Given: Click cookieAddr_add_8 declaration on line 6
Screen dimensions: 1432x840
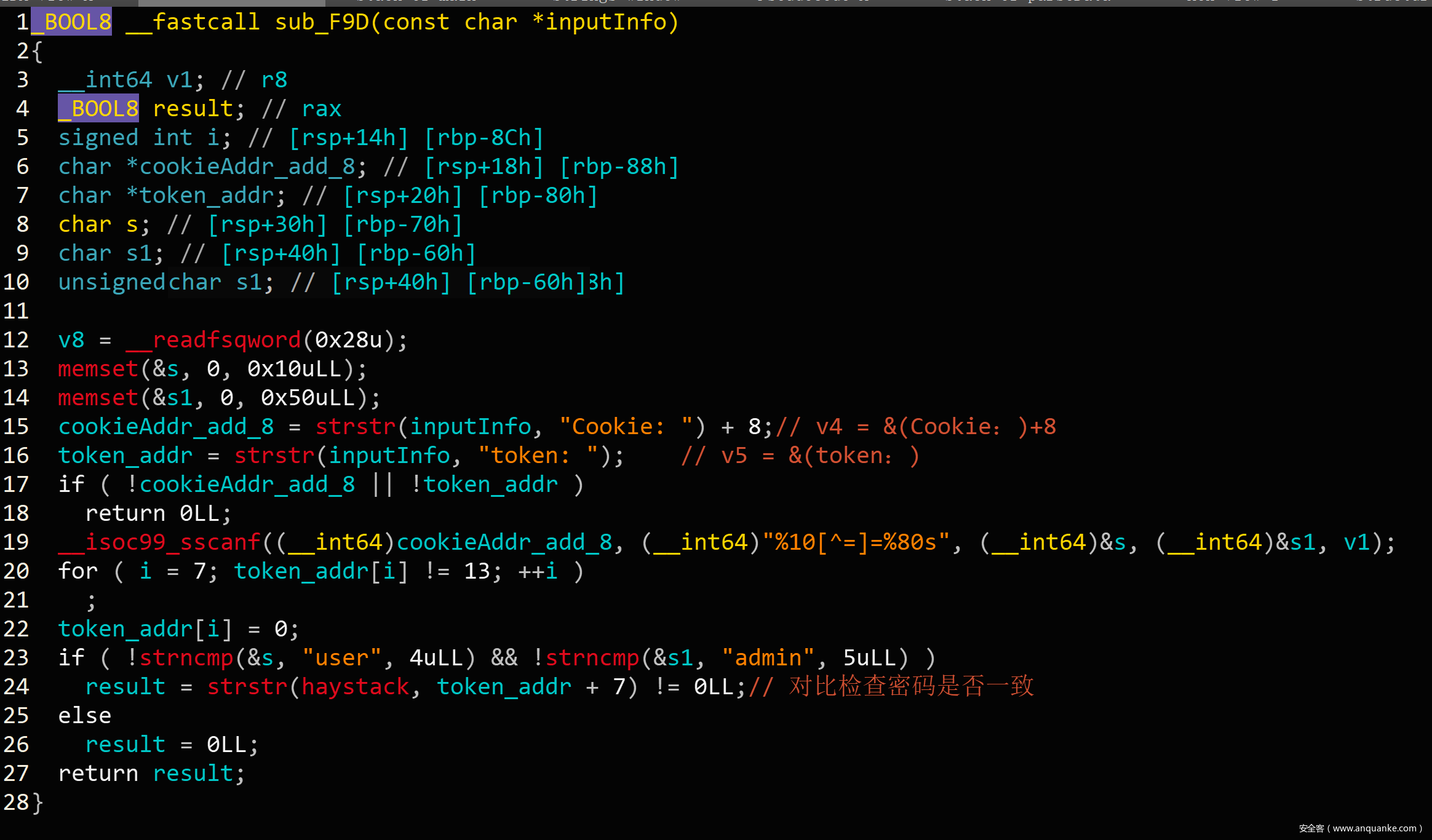Looking at the screenshot, I should point(247,167).
